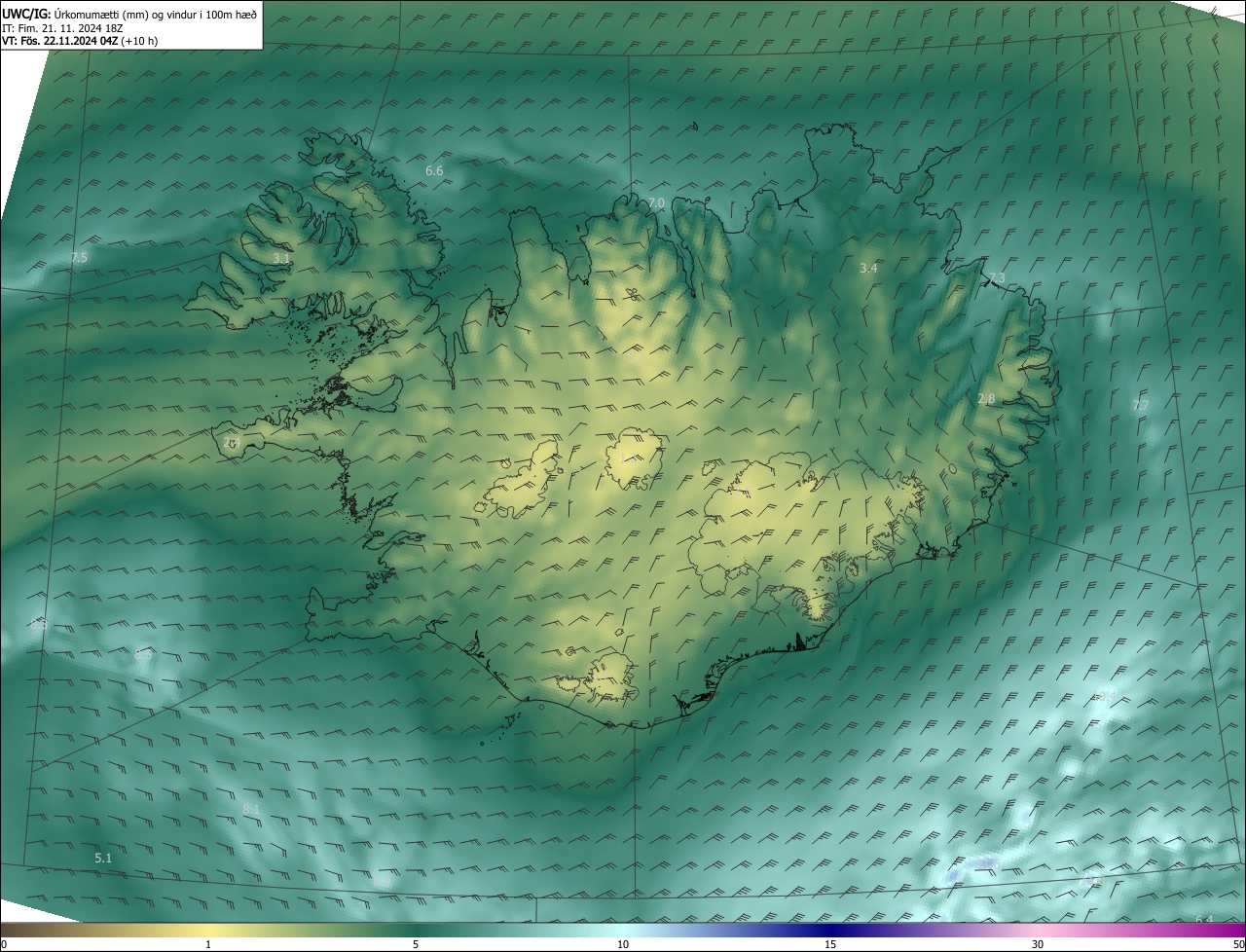Click the 7.3 value on the northeast coast
Viewport: 1246px width, 952px height.
click(997, 278)
